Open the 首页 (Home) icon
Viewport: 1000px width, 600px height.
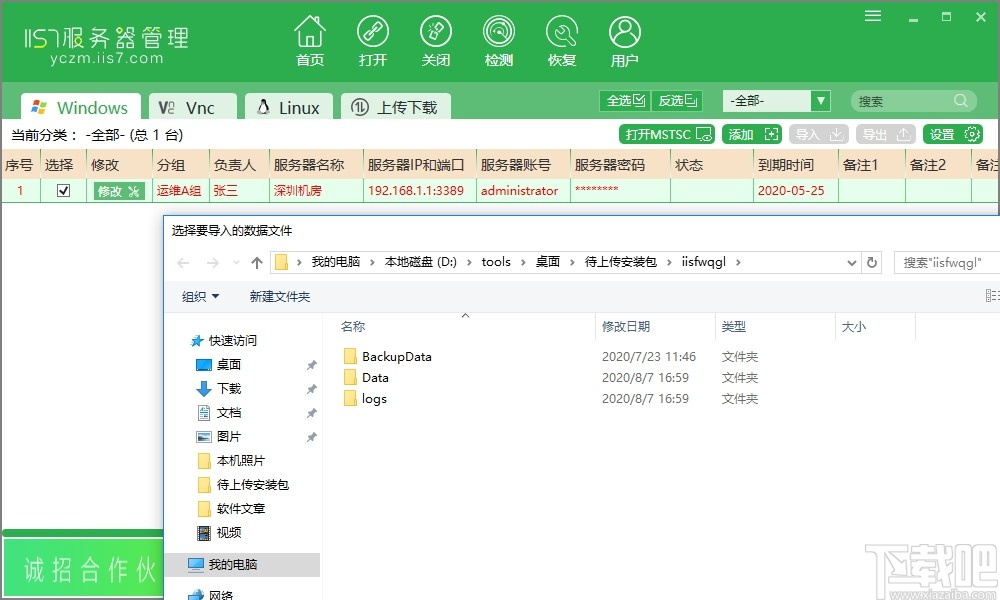(309, 40)
